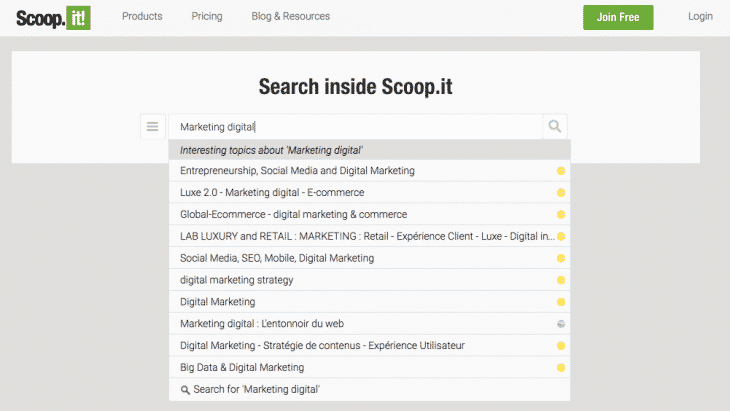Image resolution: width=730 pixels, height=411 pixels.
Task: Click the Login link
Action: click(700, 17)
